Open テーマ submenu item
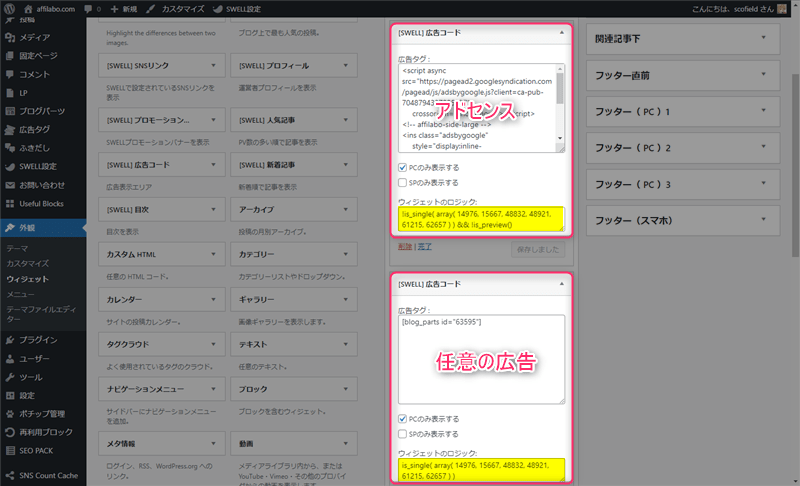 coord(17,248)
